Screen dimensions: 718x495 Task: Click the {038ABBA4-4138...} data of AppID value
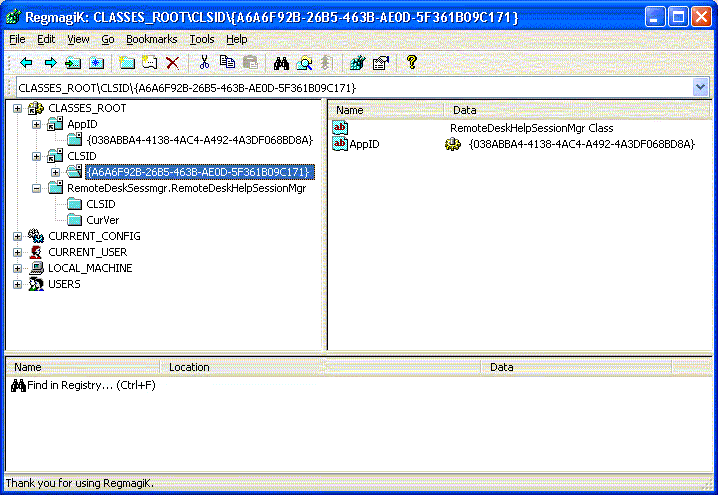pos(582,144)
